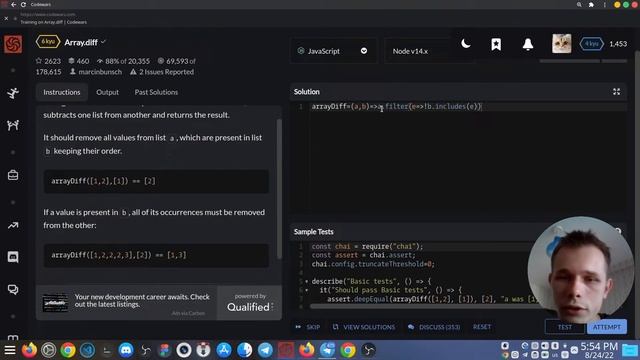
Task: Click the Sample Tests horizontal scrollbar
Action: coord(420,306)
